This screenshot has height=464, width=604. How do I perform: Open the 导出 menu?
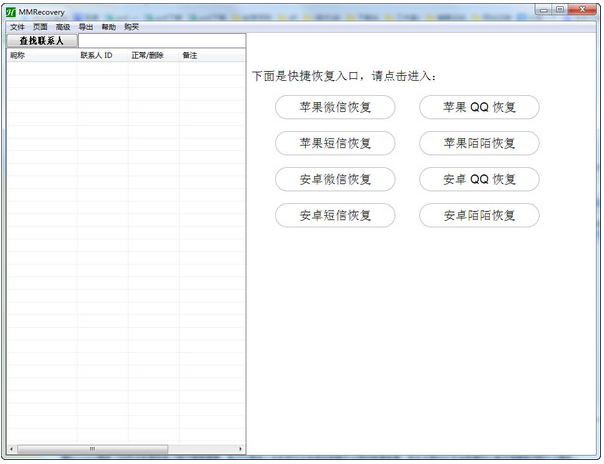[x=86, y=27]
